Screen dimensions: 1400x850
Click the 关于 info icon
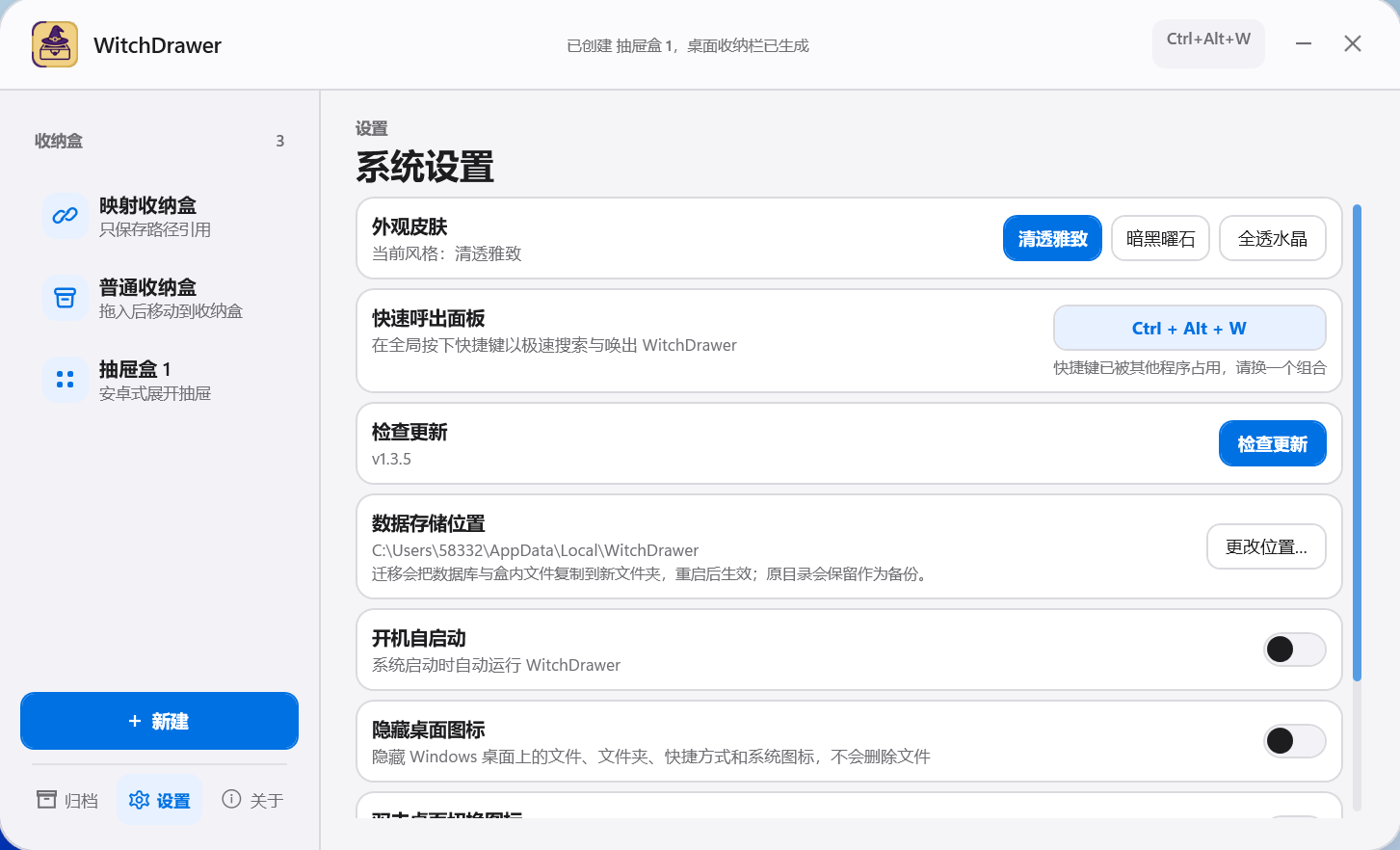(231, 799)
